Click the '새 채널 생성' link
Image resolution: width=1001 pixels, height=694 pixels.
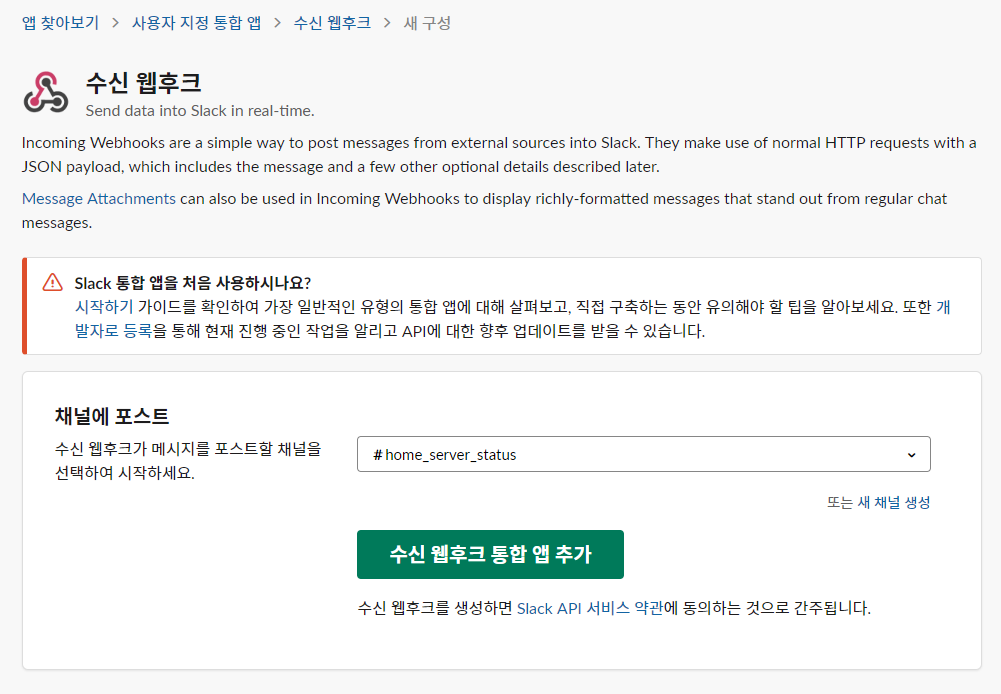pos(893,502)
